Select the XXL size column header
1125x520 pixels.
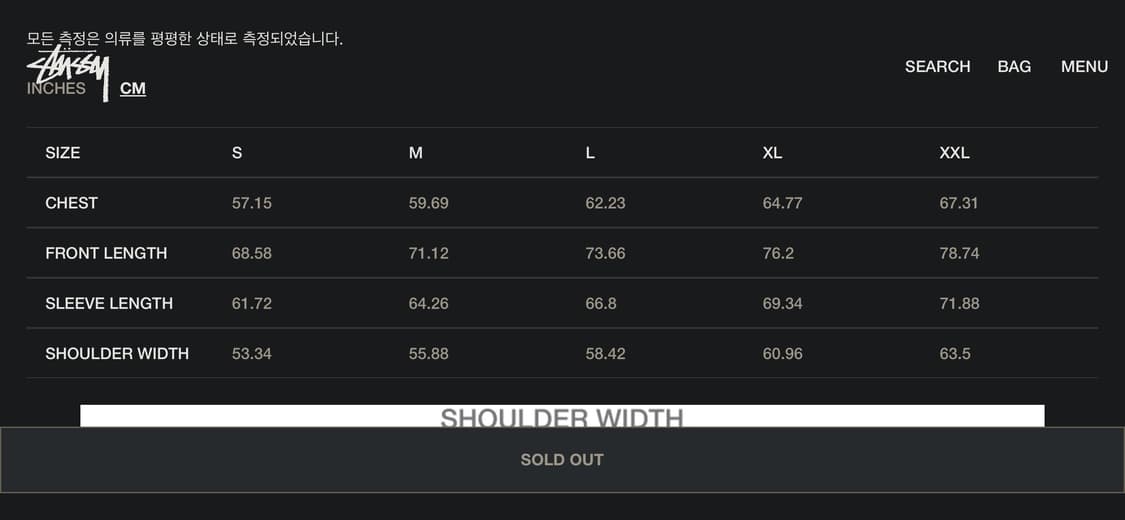pyautogui.click(x=954, y=153)
